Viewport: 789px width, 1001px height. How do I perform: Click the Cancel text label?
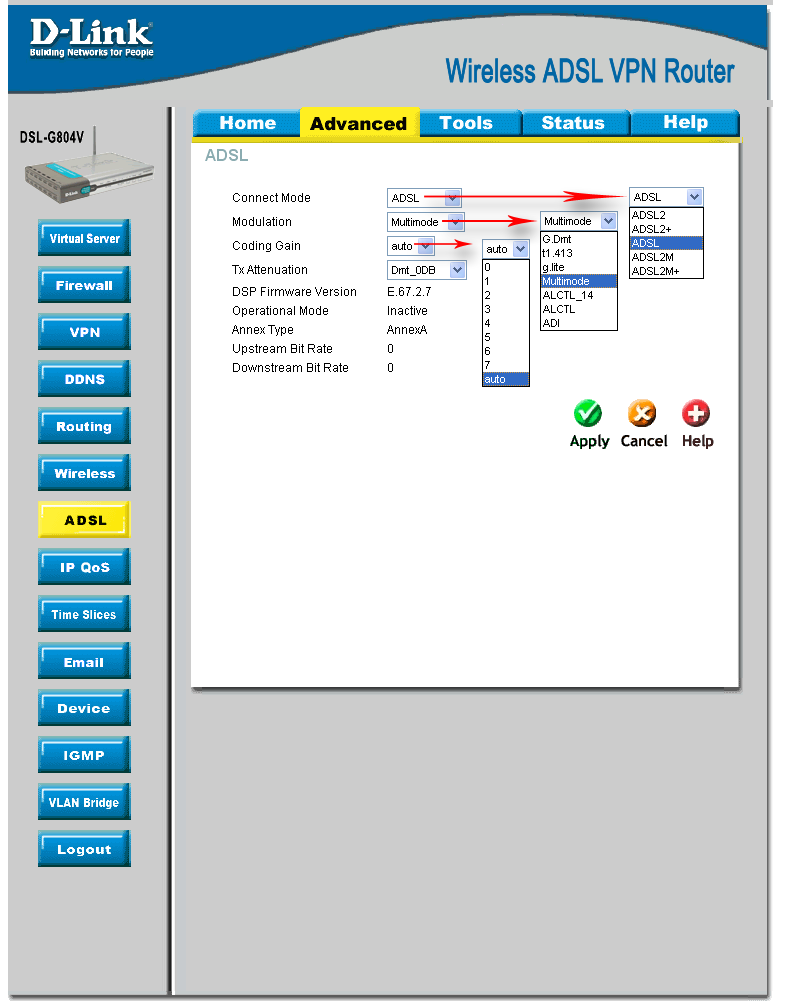pos(643,441)
